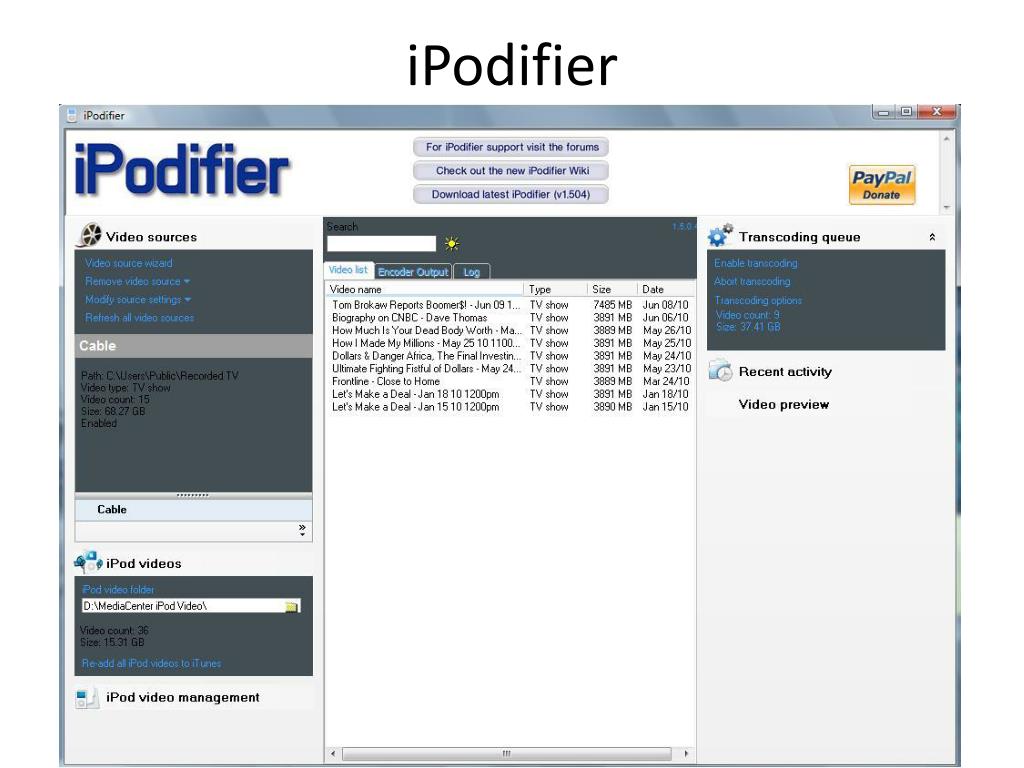Image resolution: width=1024 pixels, height=768 pixels.
Task: Select the Tom Brokaw Reports Boomer$! row
Action: point(509,305)
